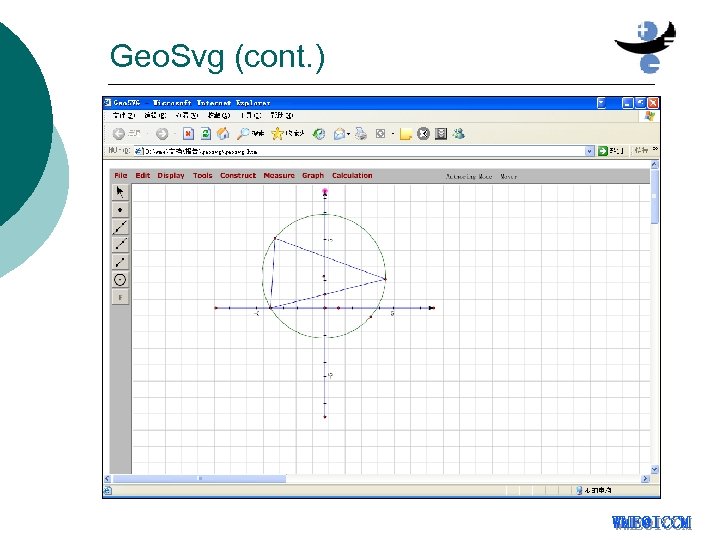Click the title bar dropdown button left of minimize
Screen dimensions: 720x540
(x=601, y=103)
